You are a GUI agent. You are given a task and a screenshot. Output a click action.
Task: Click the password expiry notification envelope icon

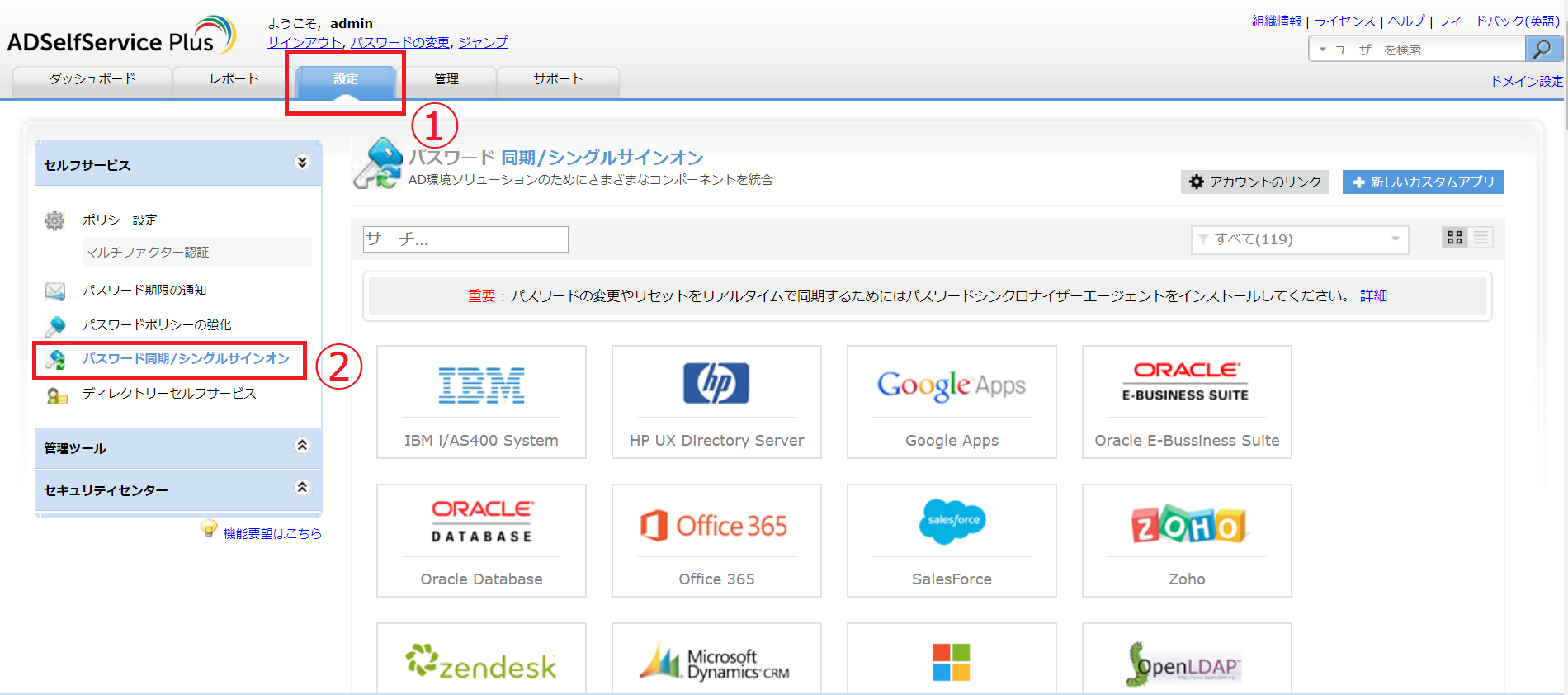(x=55, y=291)
